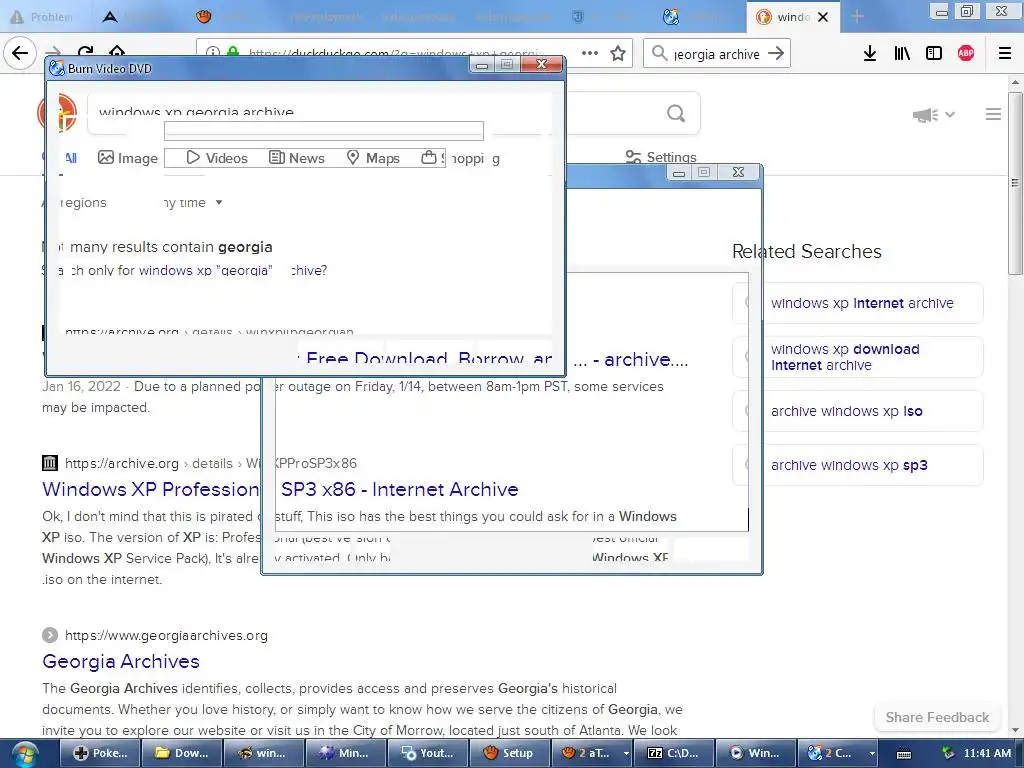Open the Adblock Plus ABP icon

[966, 54]
